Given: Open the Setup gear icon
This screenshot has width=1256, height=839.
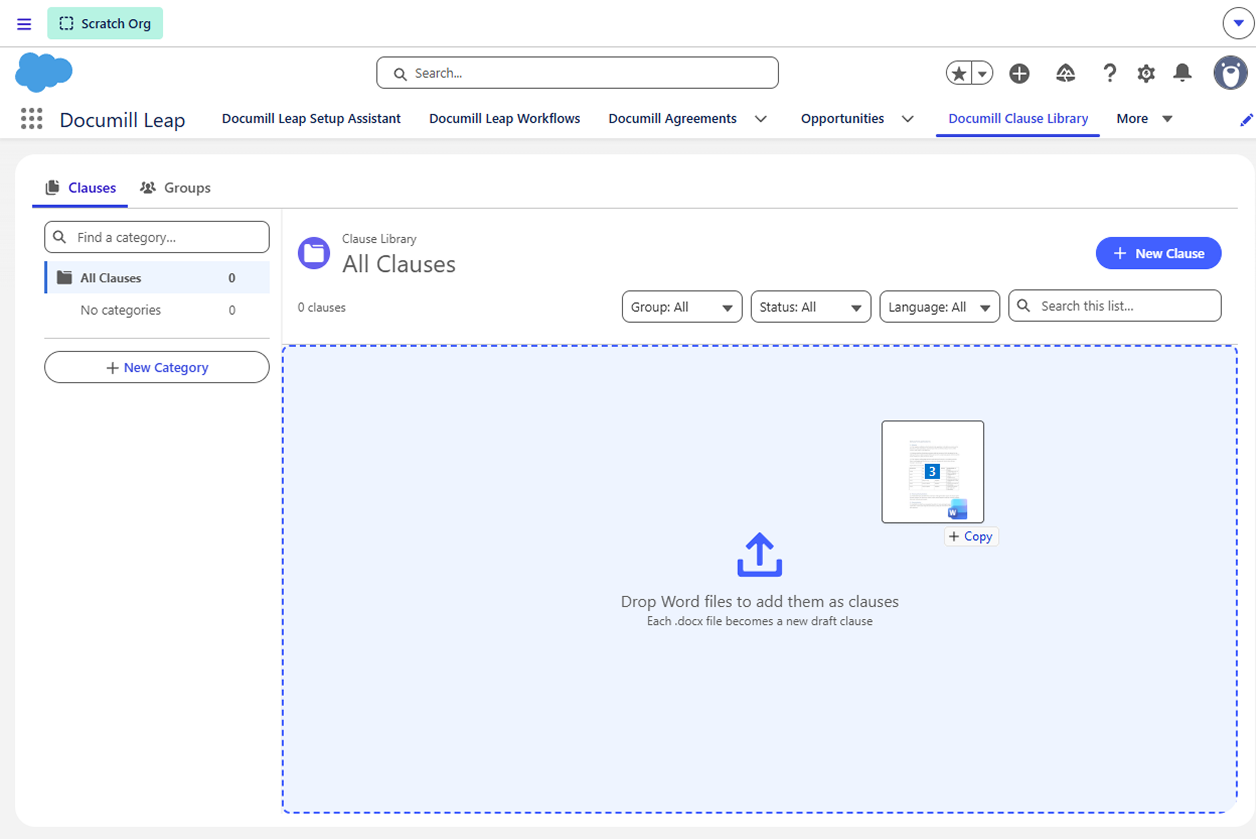Looking at the screenshot, I should [x=1146, y=73].
